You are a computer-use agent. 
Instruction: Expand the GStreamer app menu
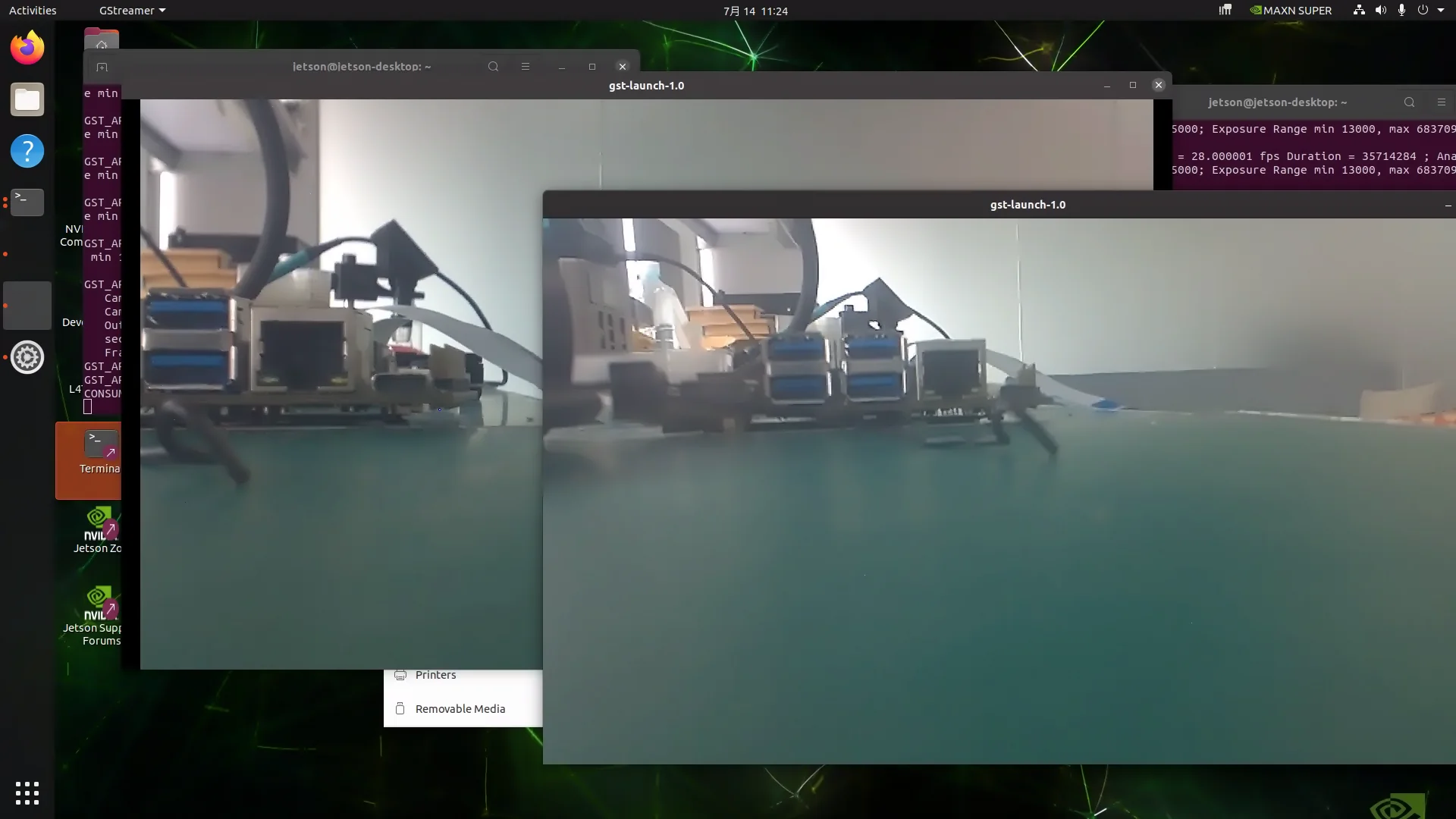coord(132,11)
